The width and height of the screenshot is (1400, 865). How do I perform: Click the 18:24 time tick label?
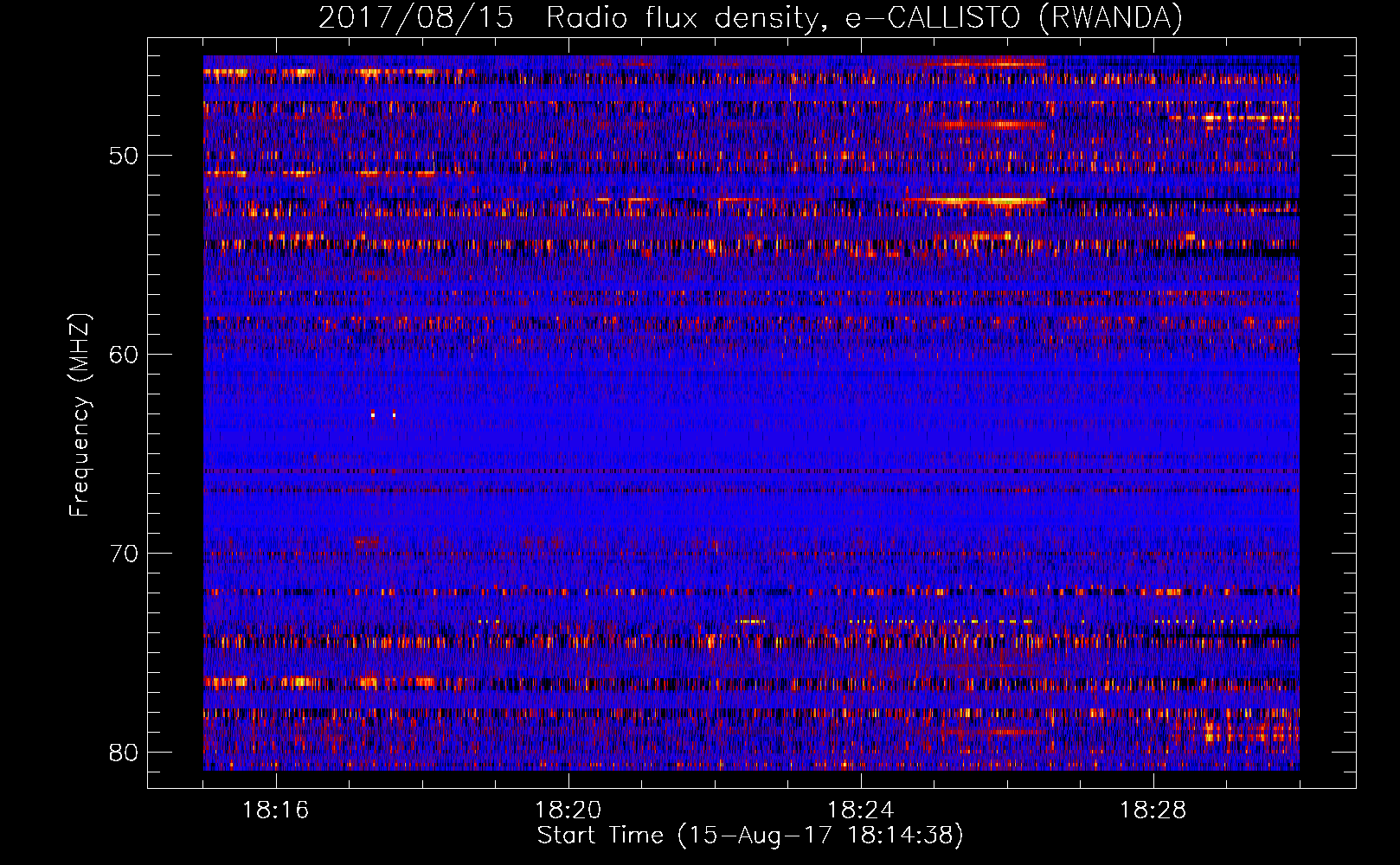[x=861, y=811]
